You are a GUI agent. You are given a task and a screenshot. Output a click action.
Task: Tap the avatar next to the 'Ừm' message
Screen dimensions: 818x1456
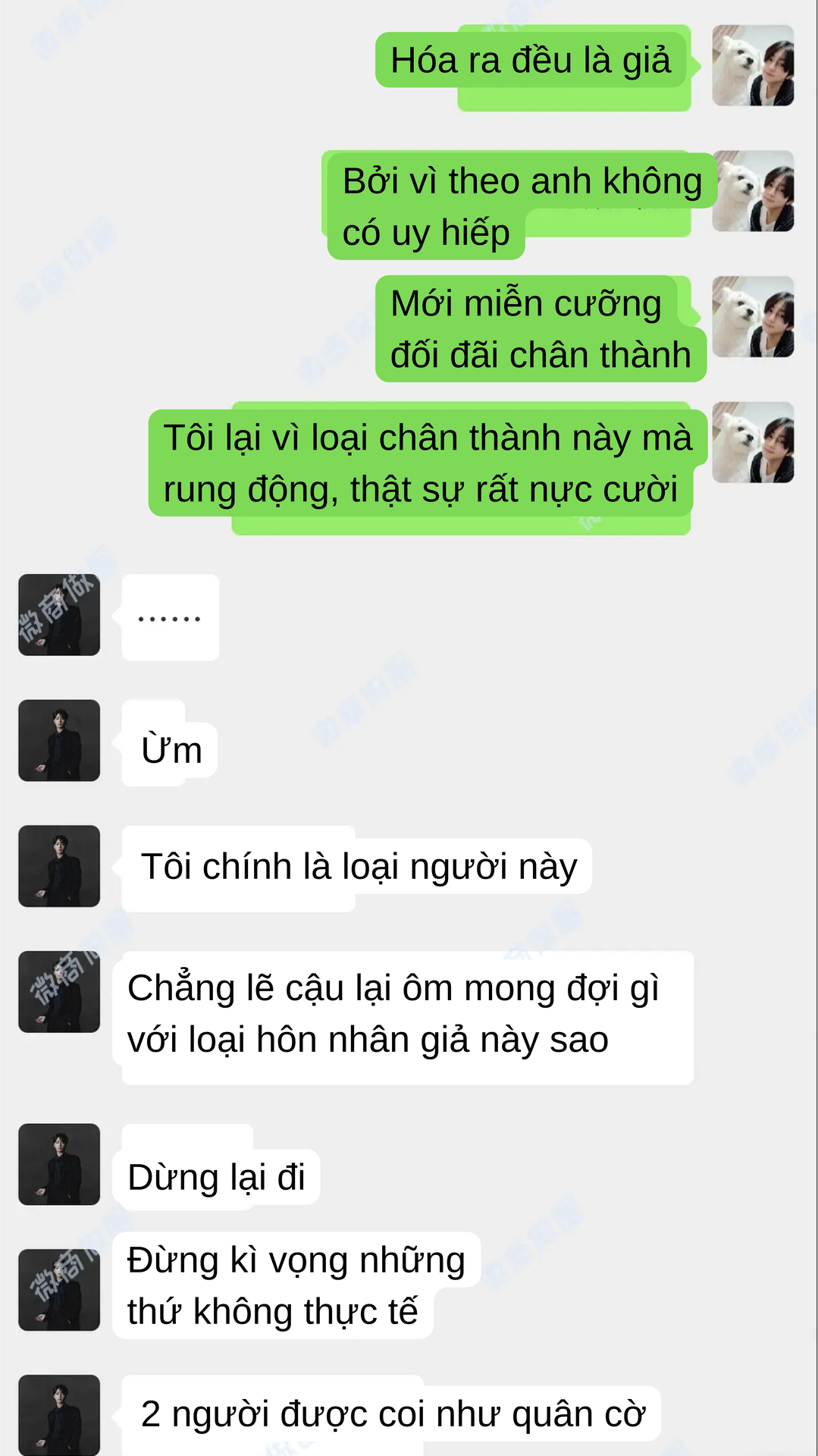(59, 741)
